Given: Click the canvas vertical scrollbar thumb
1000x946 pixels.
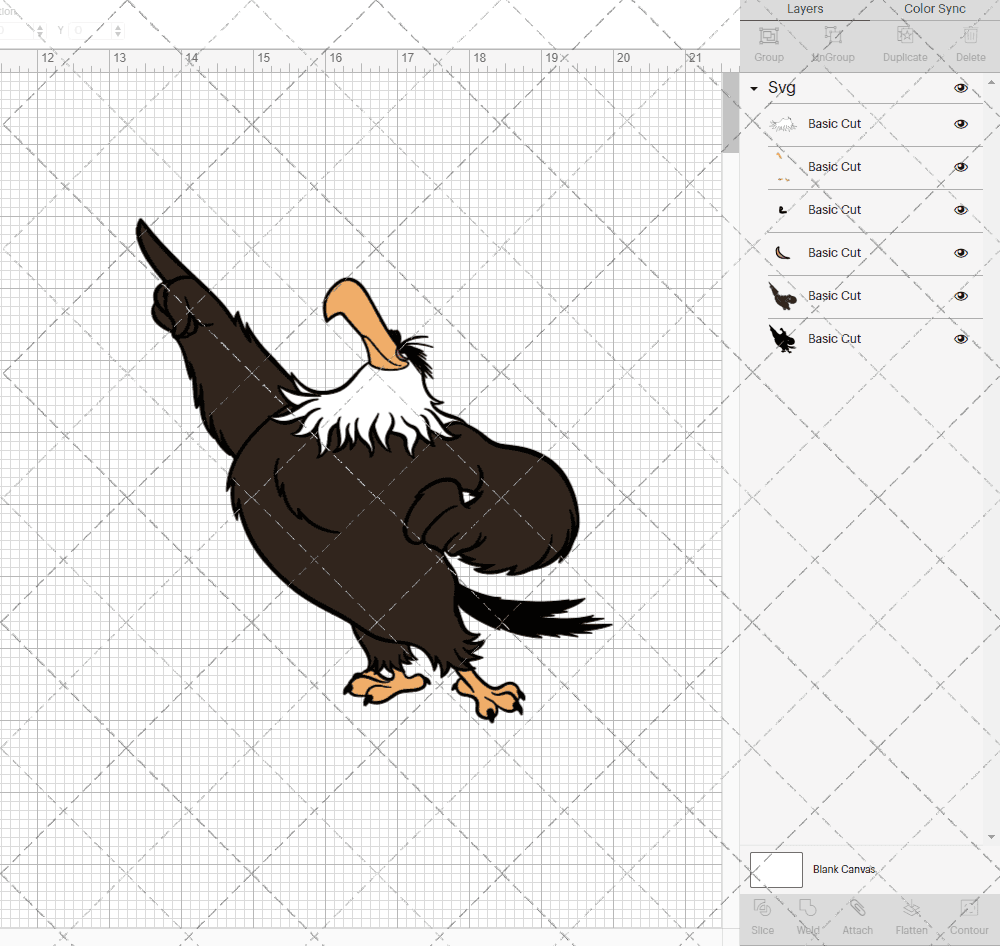Looking at the screenshot, I should (730, 112).
